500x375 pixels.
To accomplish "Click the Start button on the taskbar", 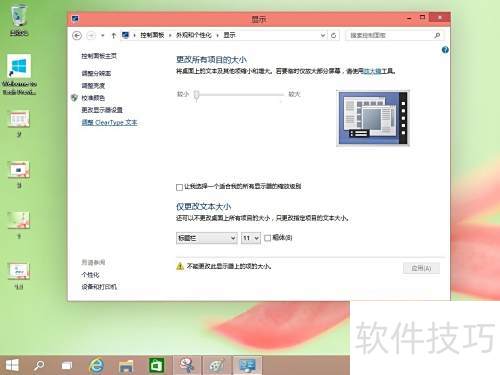I will click(x=12, y=366).
